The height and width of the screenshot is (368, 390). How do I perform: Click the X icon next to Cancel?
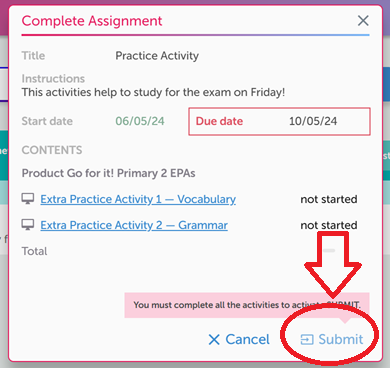pos(214,340)
